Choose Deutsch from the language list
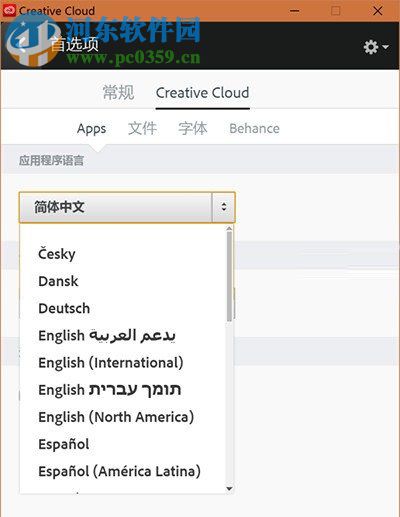This screenshot has height=517, width=400. coord(64,308)
